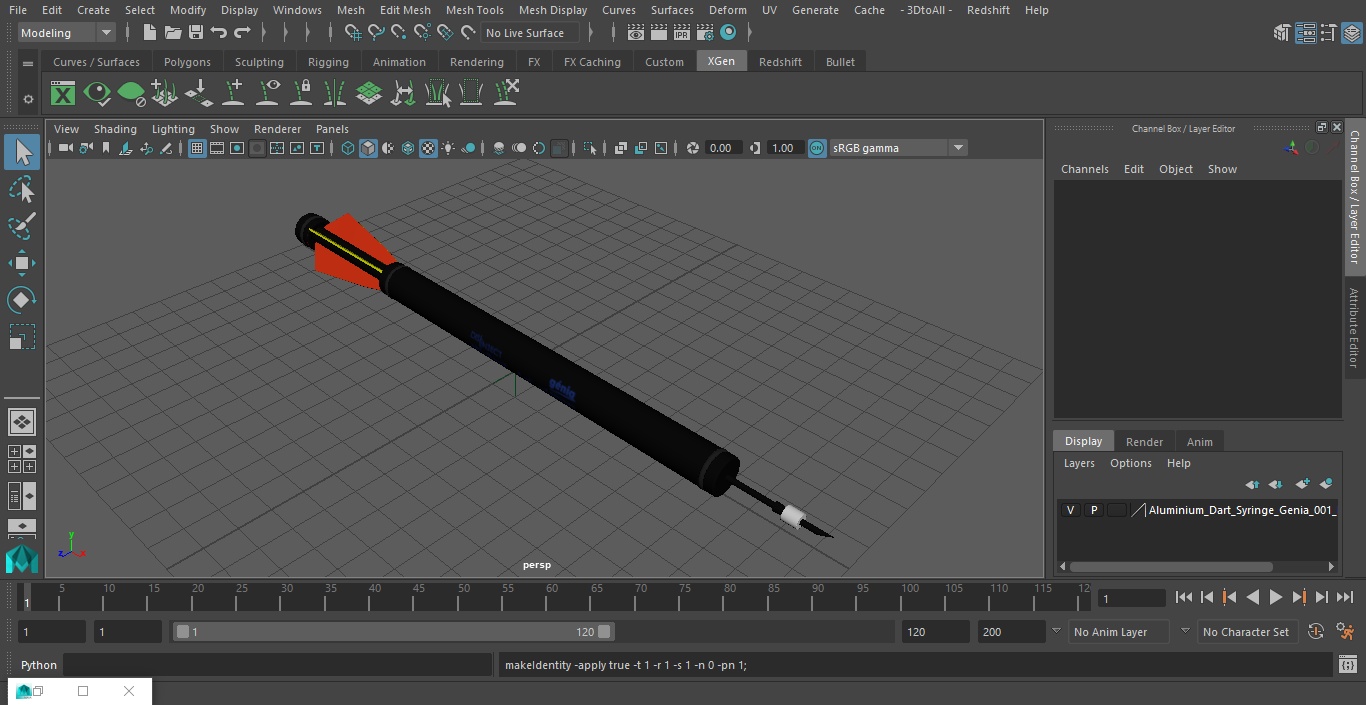Click the XGen guide lock icon

point(301,94)
